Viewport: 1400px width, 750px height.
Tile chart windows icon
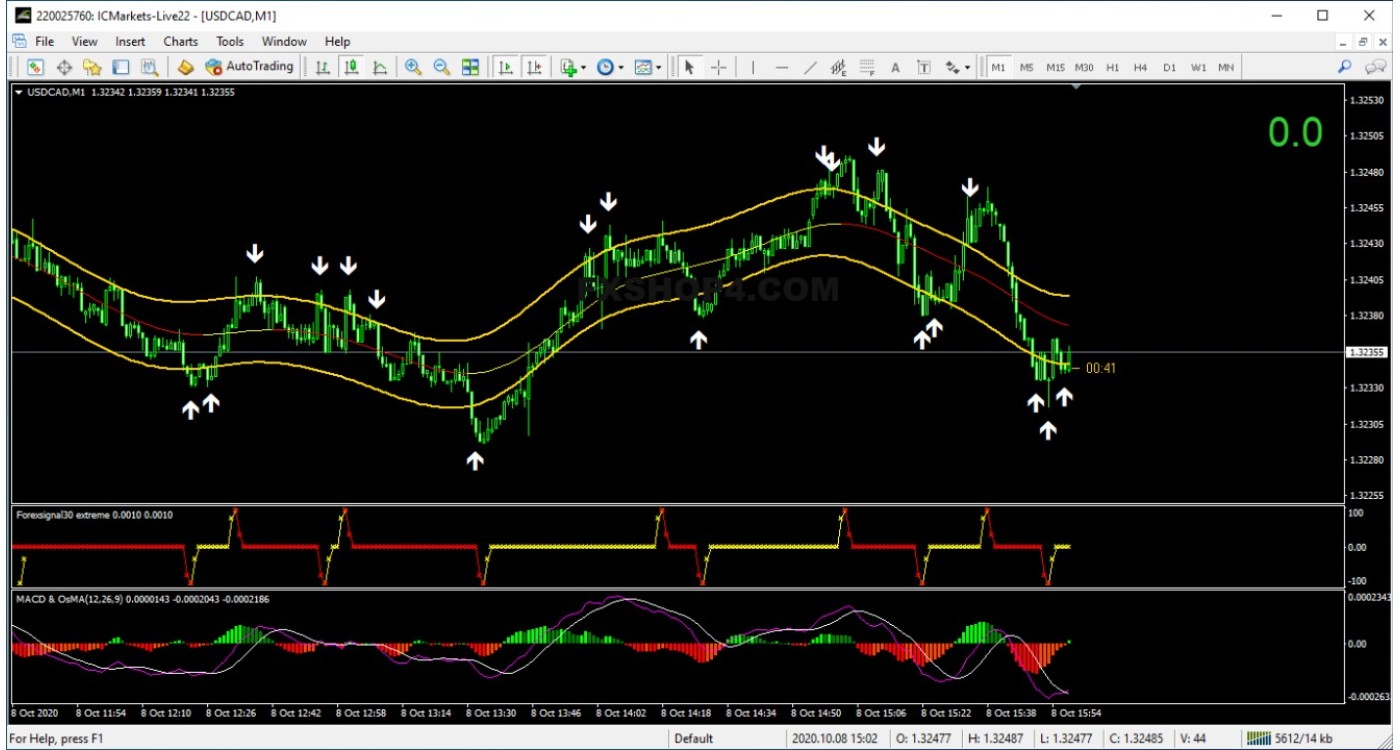pyautogui.click(x=470, y=67)
